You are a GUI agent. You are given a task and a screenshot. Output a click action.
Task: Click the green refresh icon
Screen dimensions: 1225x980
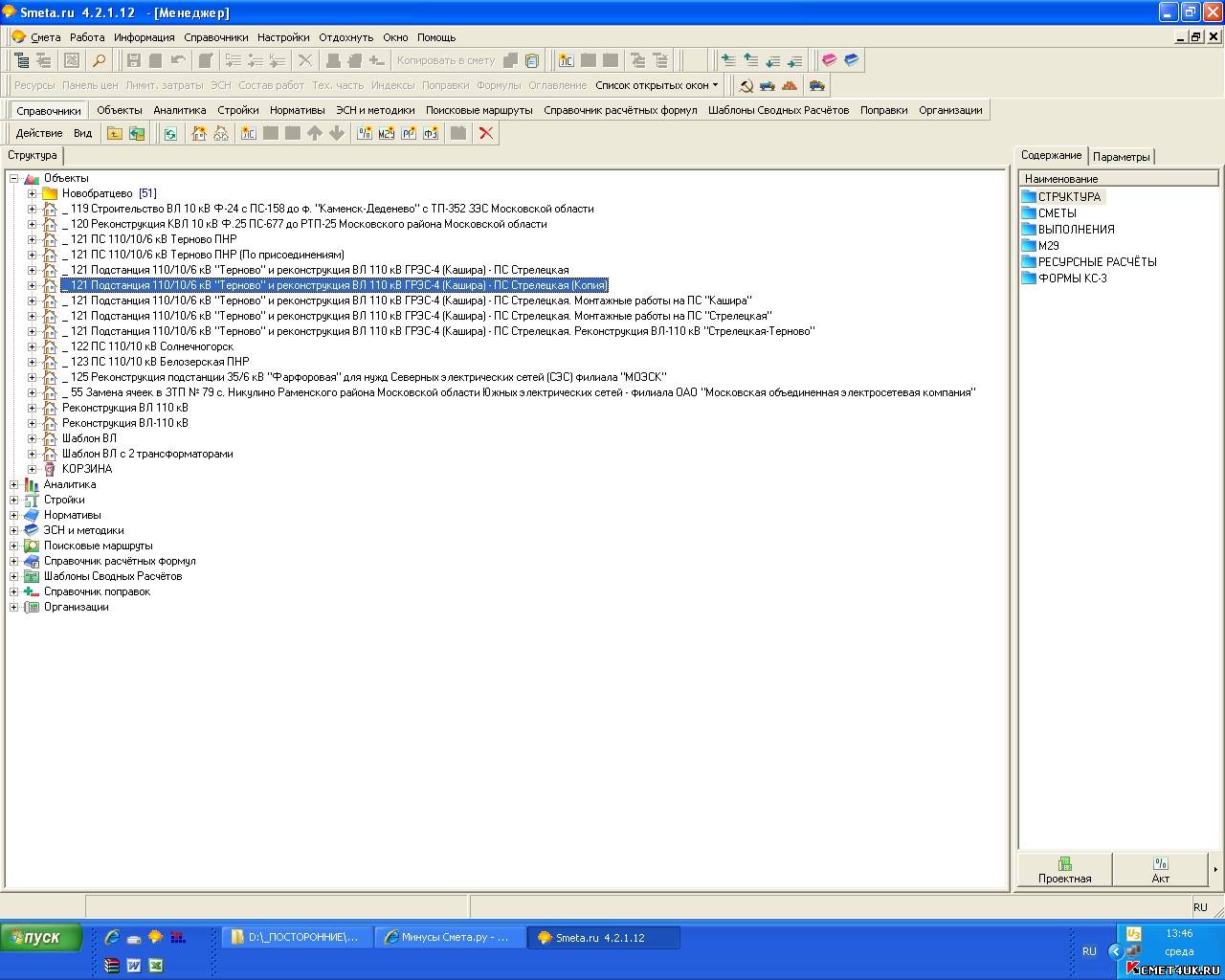(x=170, y=133)
